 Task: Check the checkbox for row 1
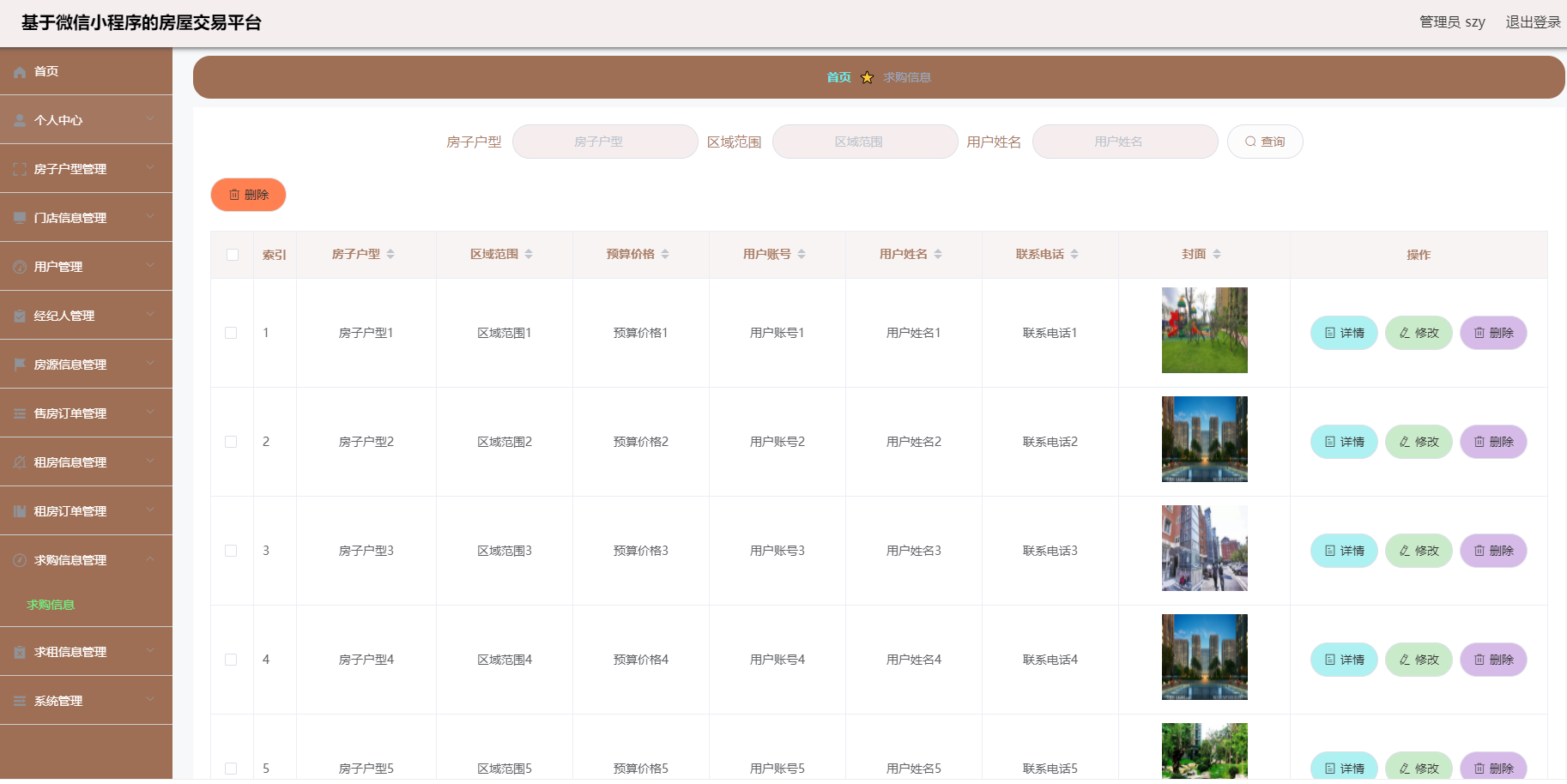tap(231, 333)
